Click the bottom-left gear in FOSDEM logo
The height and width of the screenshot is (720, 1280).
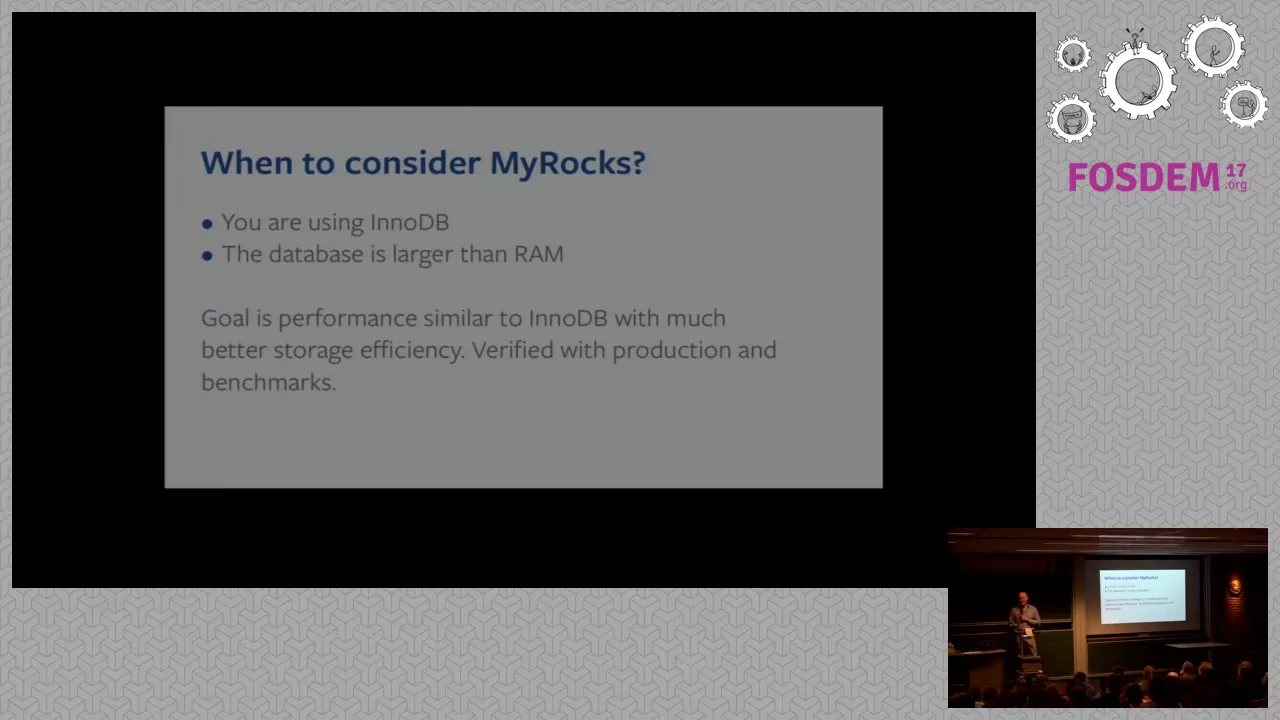pyautogui.click(x=1071, y=119)
